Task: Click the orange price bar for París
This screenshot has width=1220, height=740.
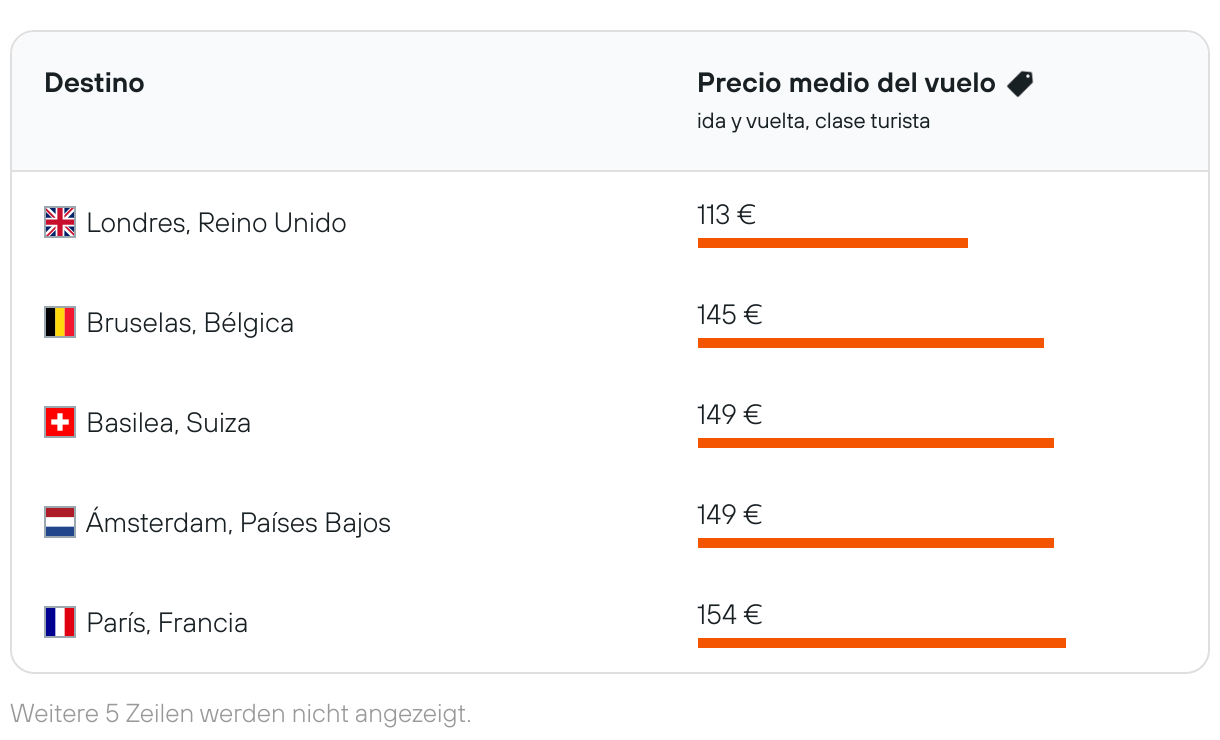Action: tap(881, 643)
